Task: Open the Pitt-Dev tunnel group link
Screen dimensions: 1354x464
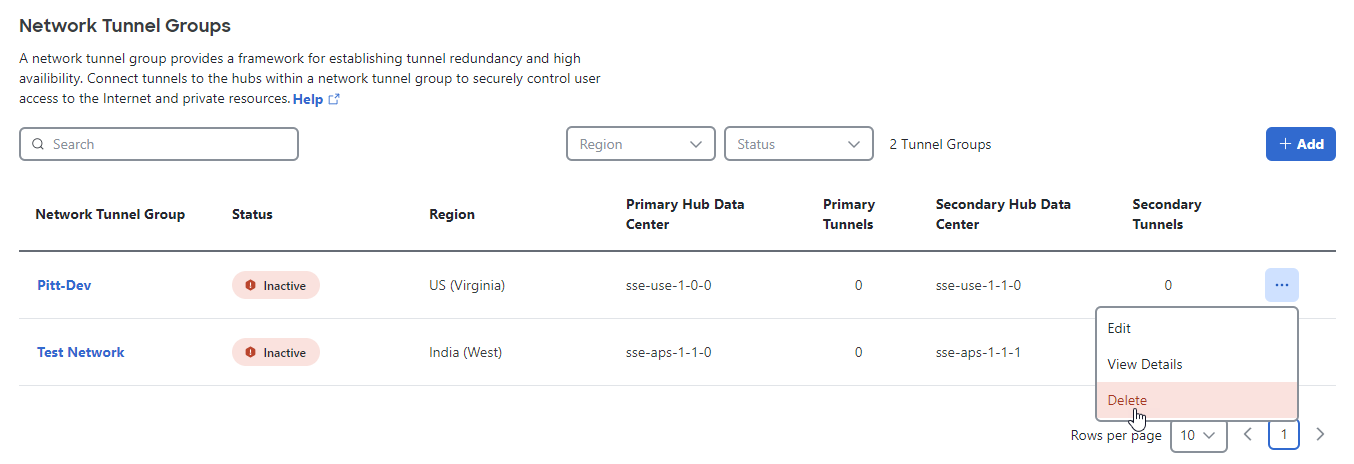Action: pos(64,285)
